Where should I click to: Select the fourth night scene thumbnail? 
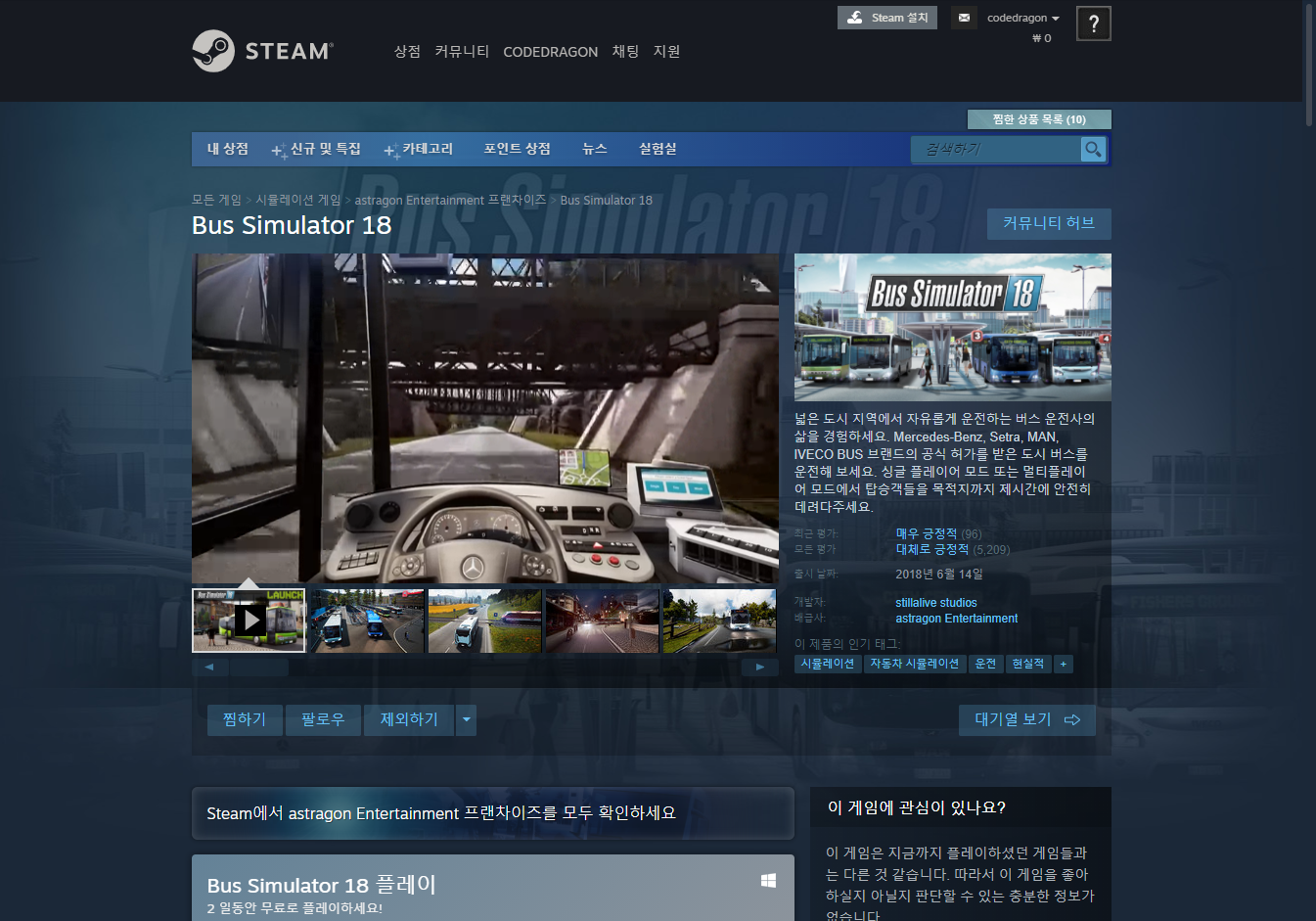[x=602, y=621]
